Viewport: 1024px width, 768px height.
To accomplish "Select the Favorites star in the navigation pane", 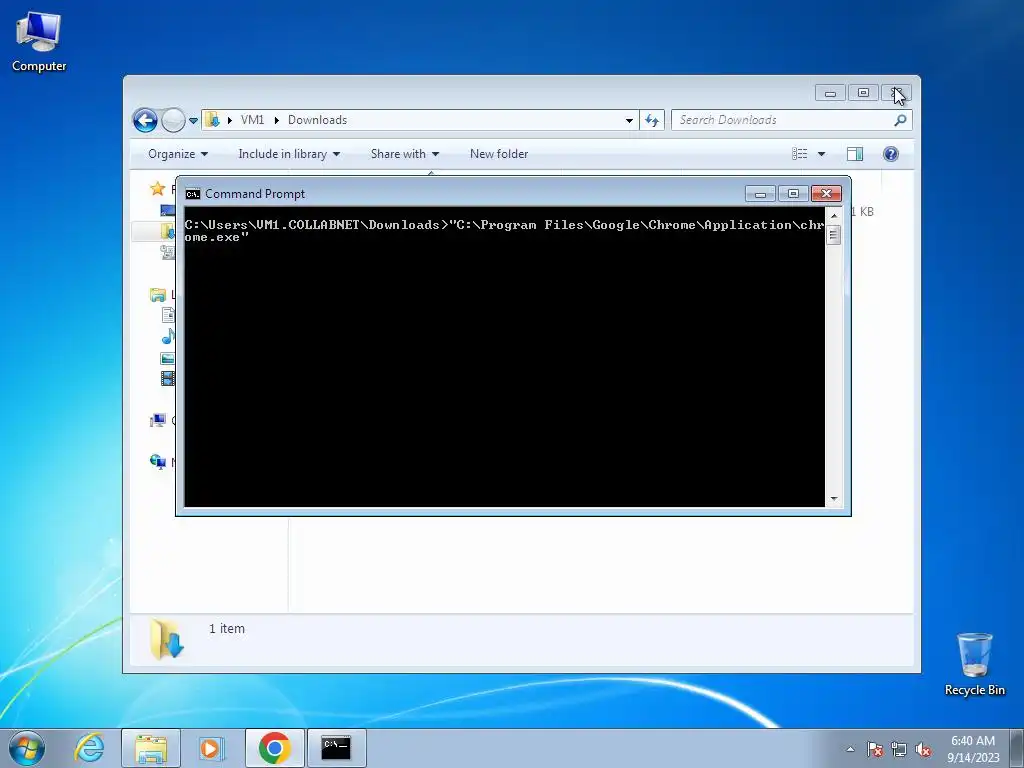I will click(157, 189).
